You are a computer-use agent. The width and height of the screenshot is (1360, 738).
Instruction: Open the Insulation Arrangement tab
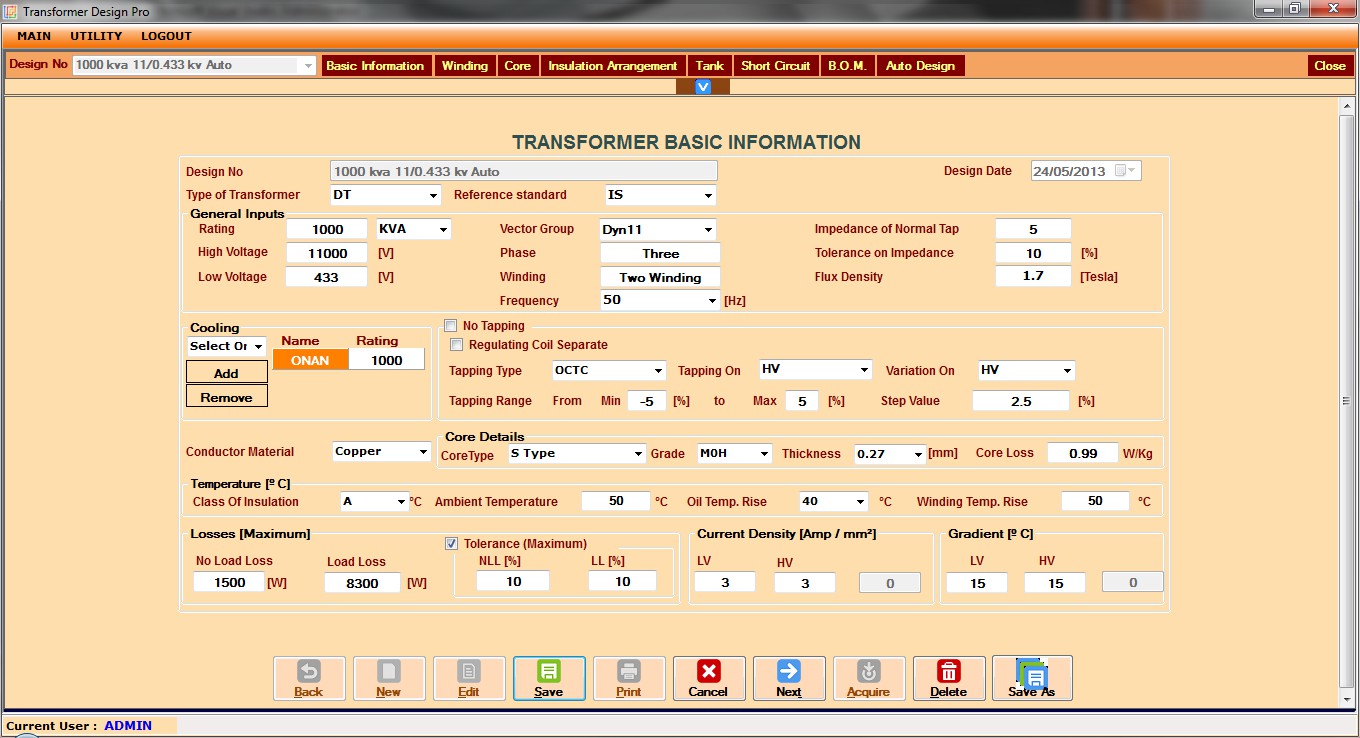pyautogui.click(x=613, y=66)
